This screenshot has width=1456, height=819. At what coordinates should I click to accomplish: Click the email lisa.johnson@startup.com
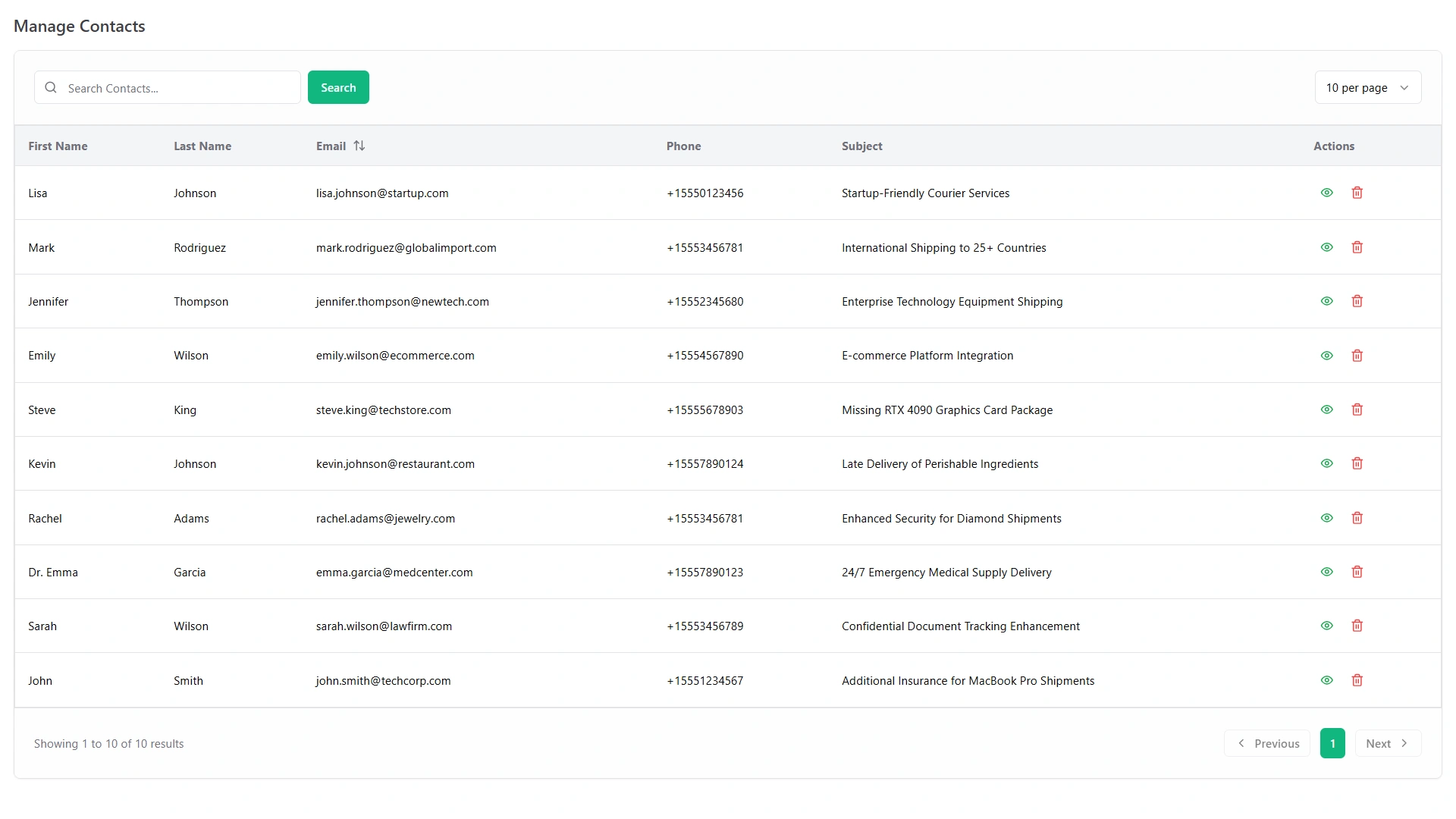(382, 193)
